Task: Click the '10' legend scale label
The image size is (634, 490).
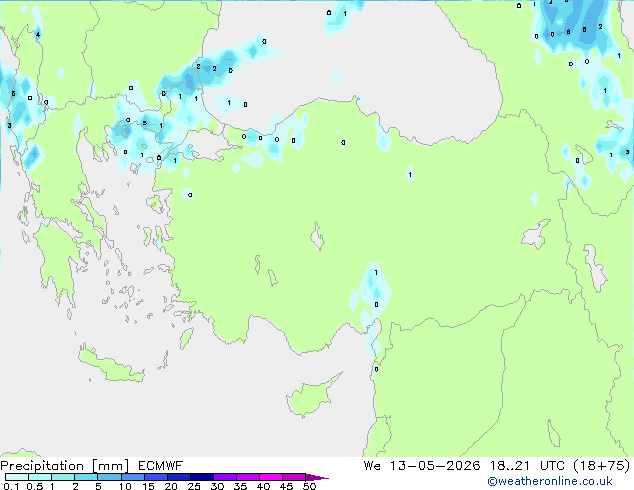Action: tap(125, 486)
